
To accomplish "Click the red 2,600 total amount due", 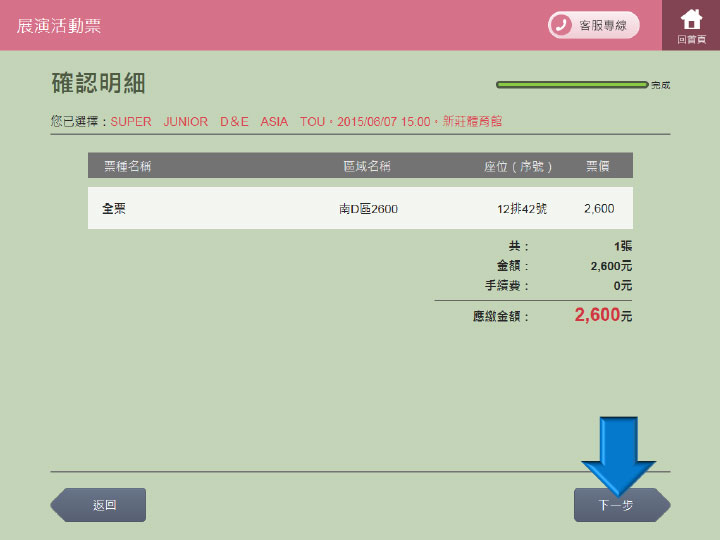I will (597, 315).
